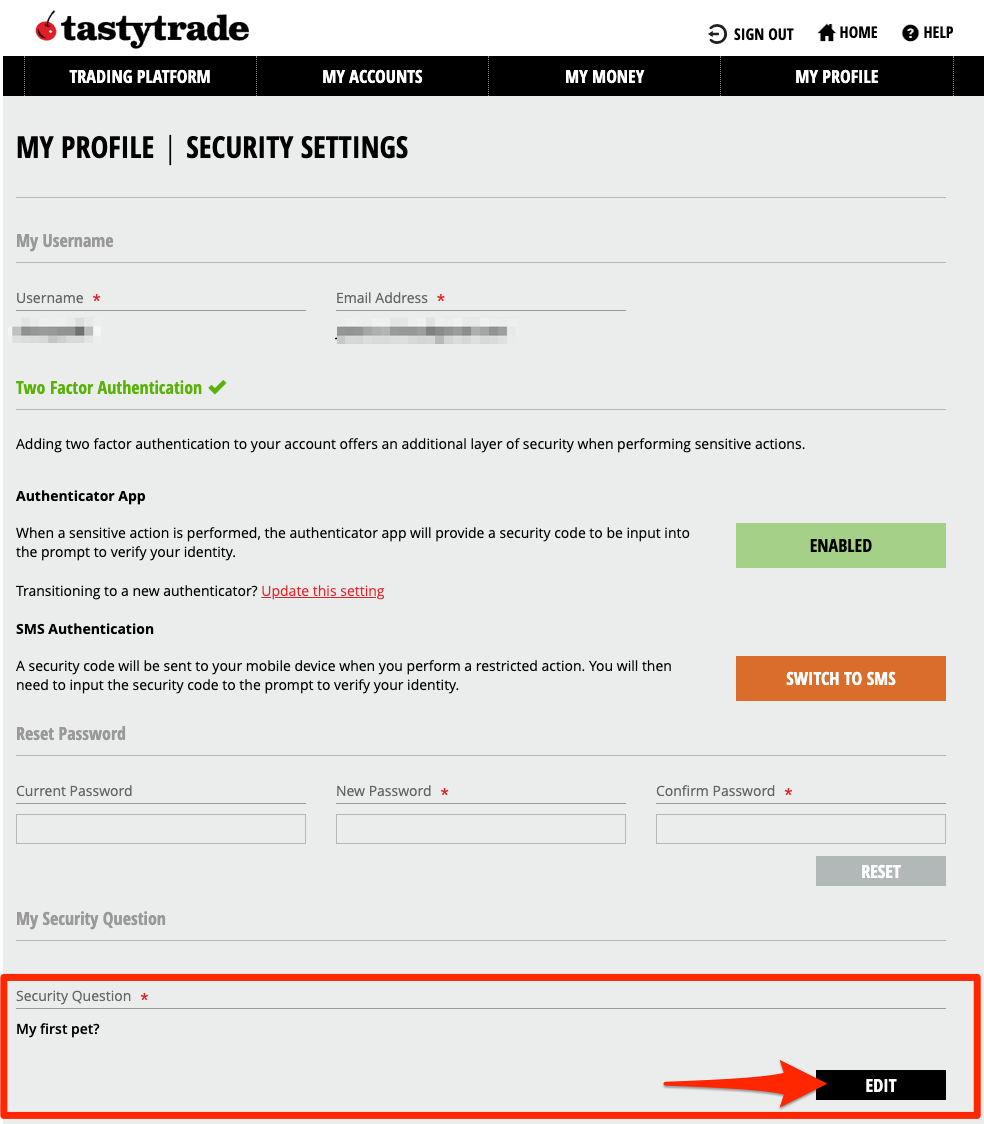Click the Update this setting link
The width and height of the screenshot is (984, 1124).
click(x=322, y=590)
